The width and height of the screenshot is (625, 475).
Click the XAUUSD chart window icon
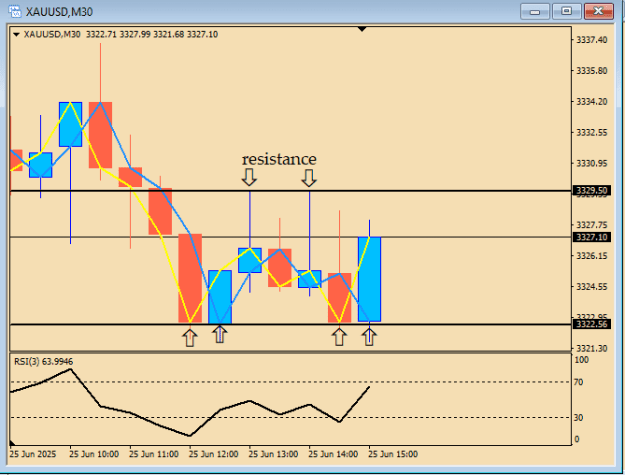click(15, 11)
